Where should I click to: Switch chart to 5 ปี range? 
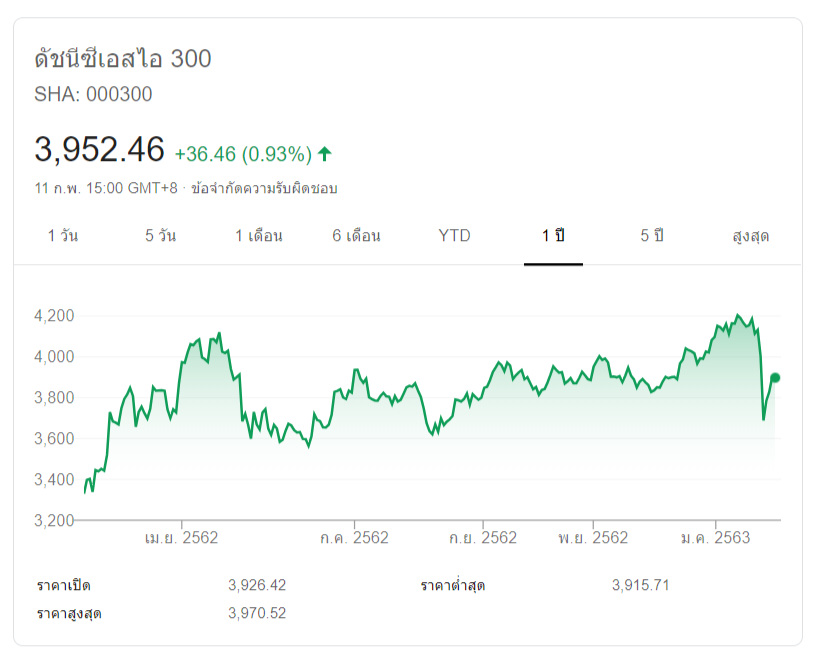652,236
